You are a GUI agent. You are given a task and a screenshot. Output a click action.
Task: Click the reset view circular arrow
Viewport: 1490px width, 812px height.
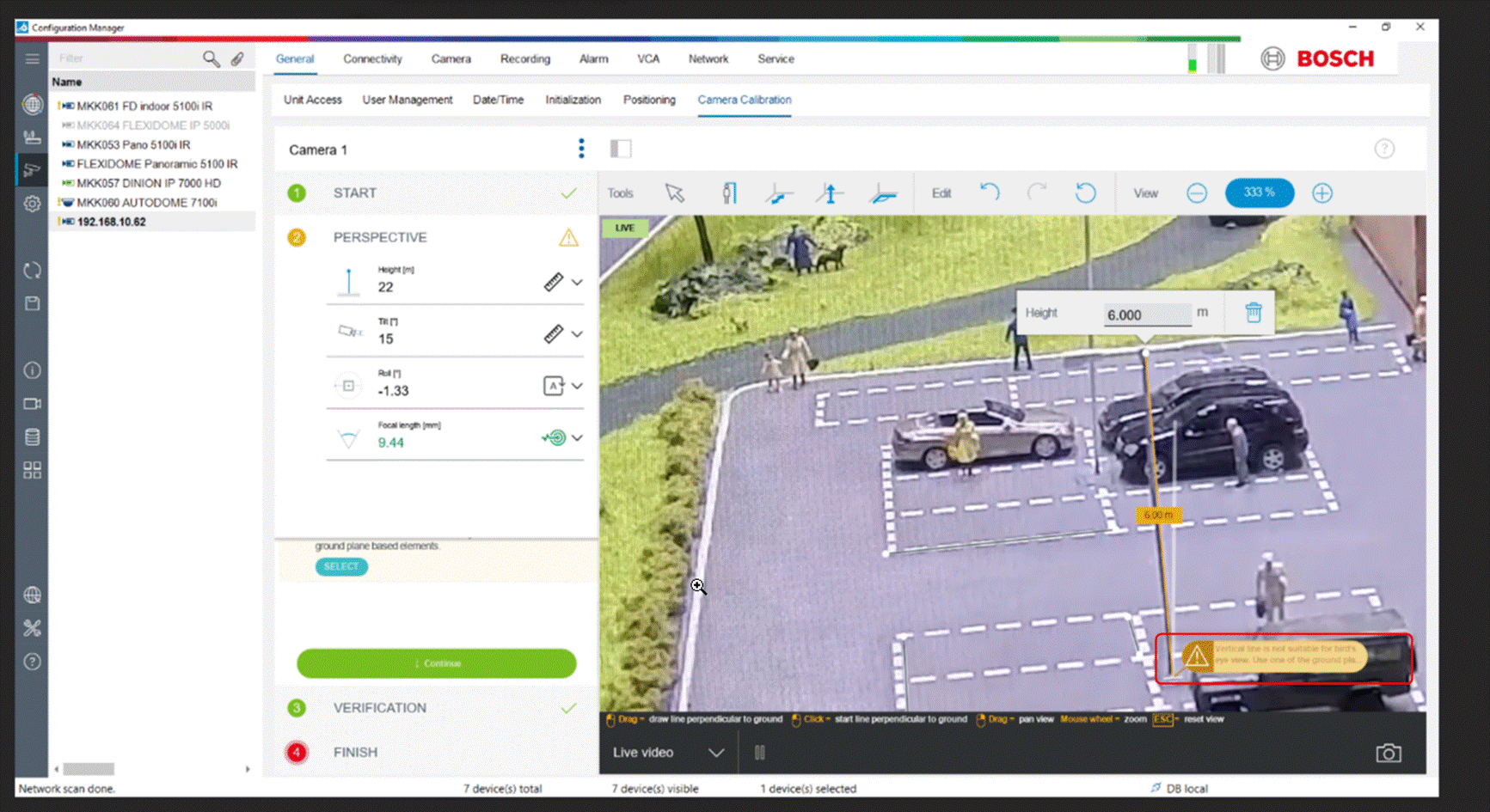1085,193
